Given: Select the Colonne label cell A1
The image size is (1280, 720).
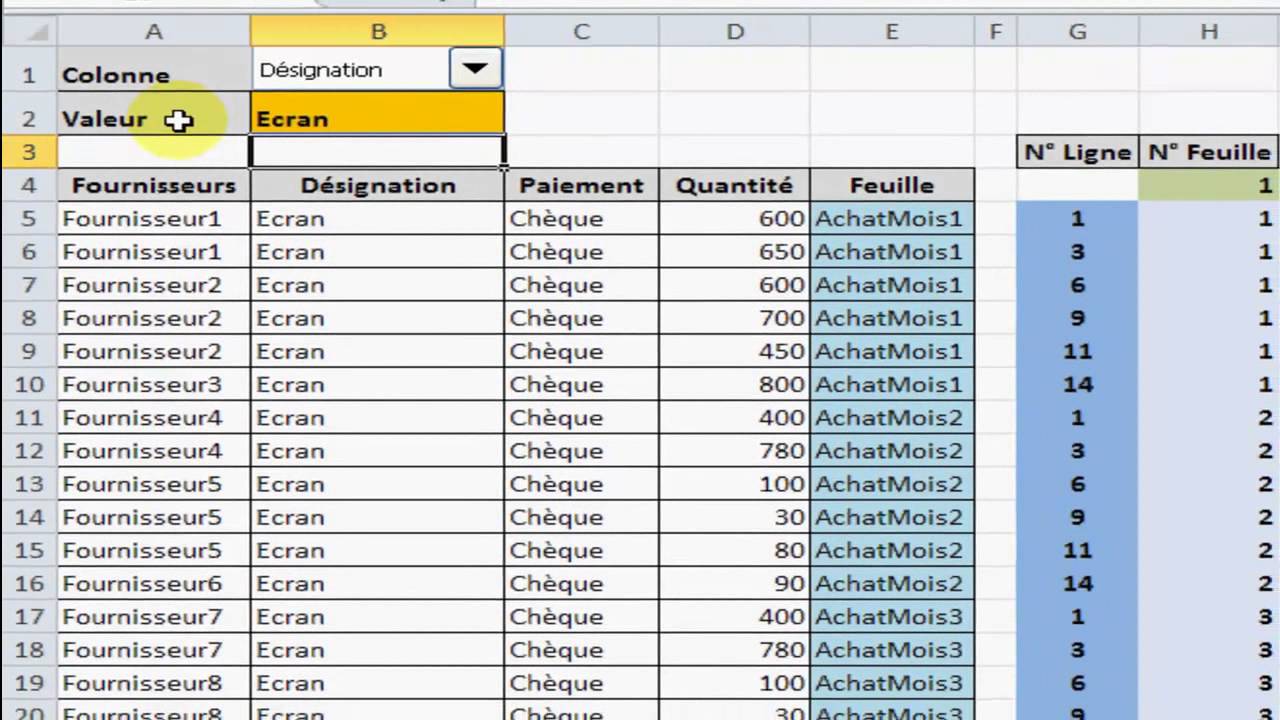Looking at the screenshot, I should tap(154, 69).
